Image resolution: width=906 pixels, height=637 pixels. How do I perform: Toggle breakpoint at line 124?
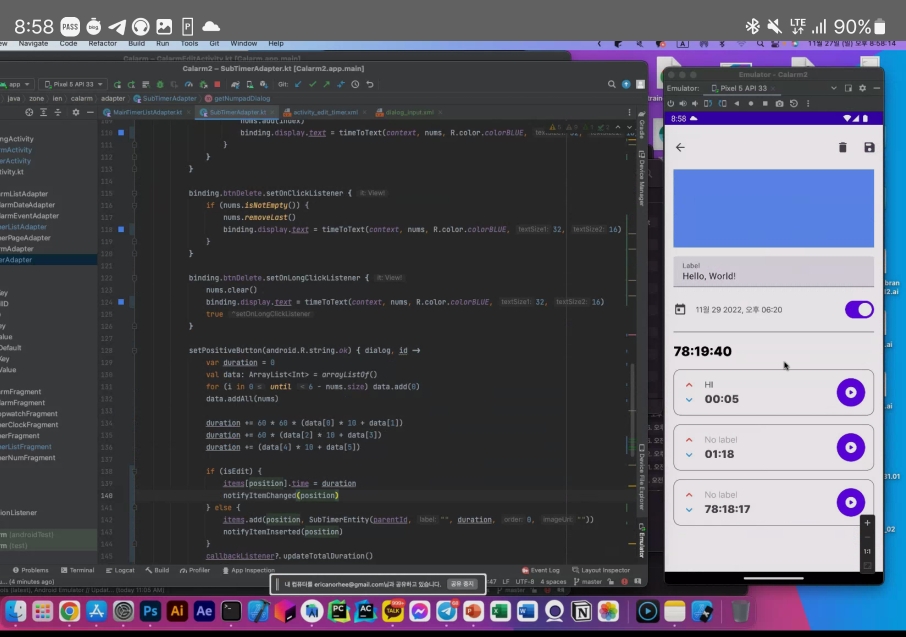pos(121,302)
